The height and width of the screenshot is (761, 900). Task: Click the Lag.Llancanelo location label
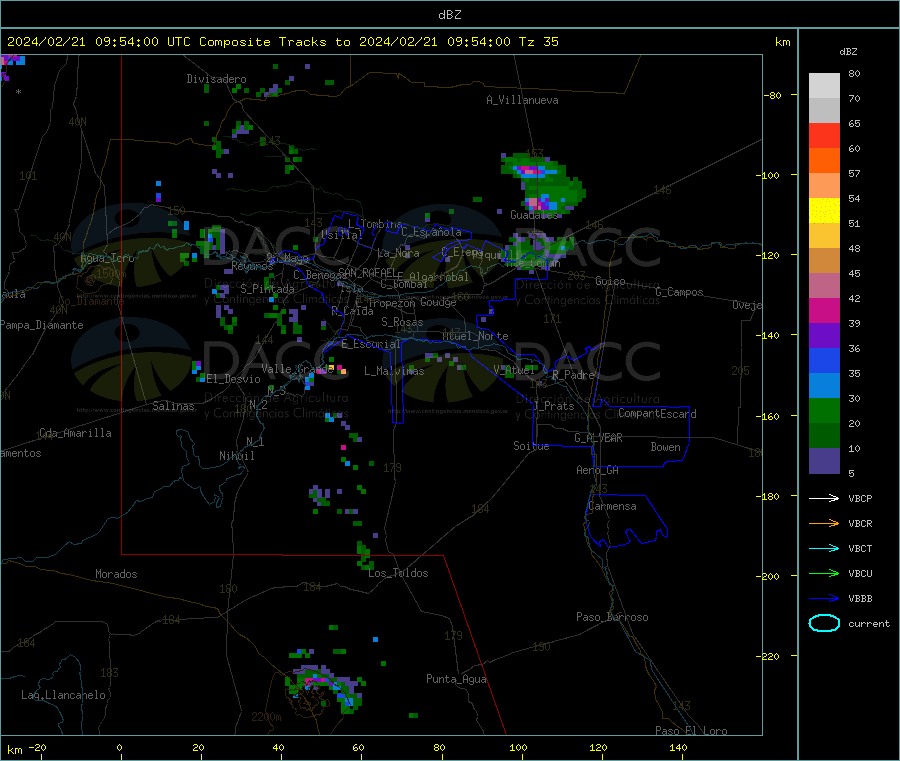(x=63, y=695)
